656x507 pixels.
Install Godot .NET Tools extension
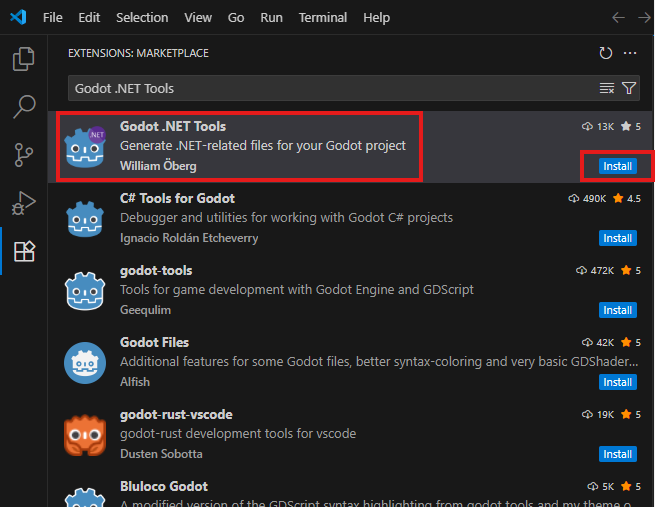point(618,166)
